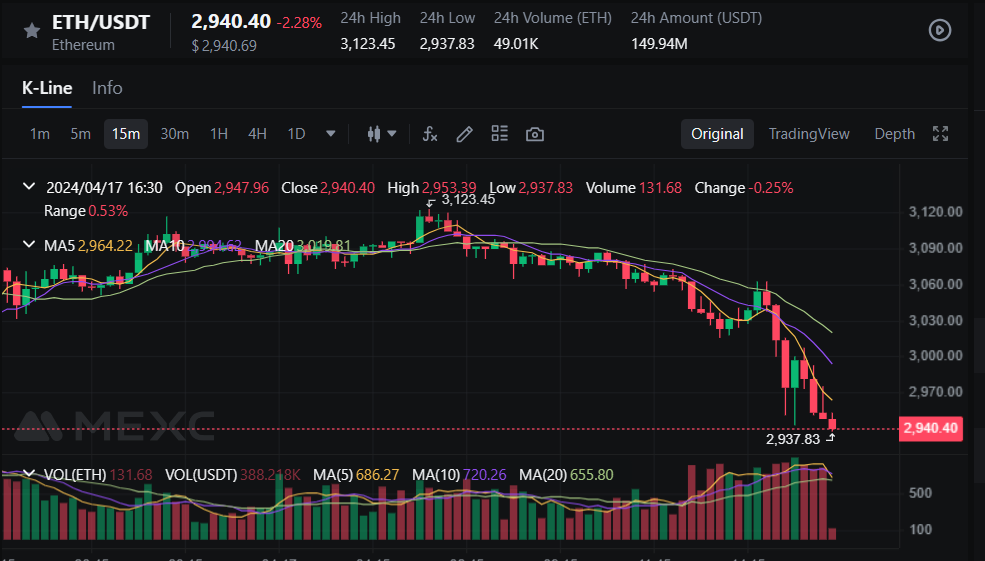Select the 1D timeframe

(296, 134)
